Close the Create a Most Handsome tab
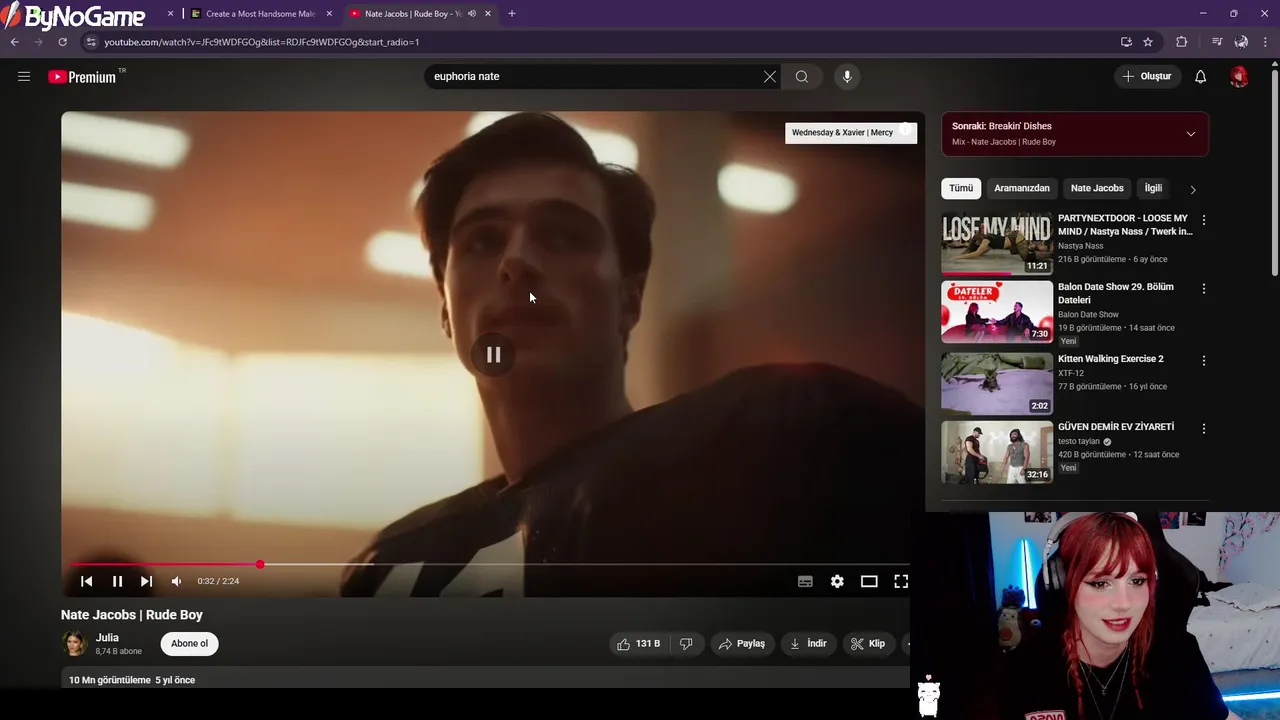This screenshot has height=720, width=1280. click(x=329, y=14)
